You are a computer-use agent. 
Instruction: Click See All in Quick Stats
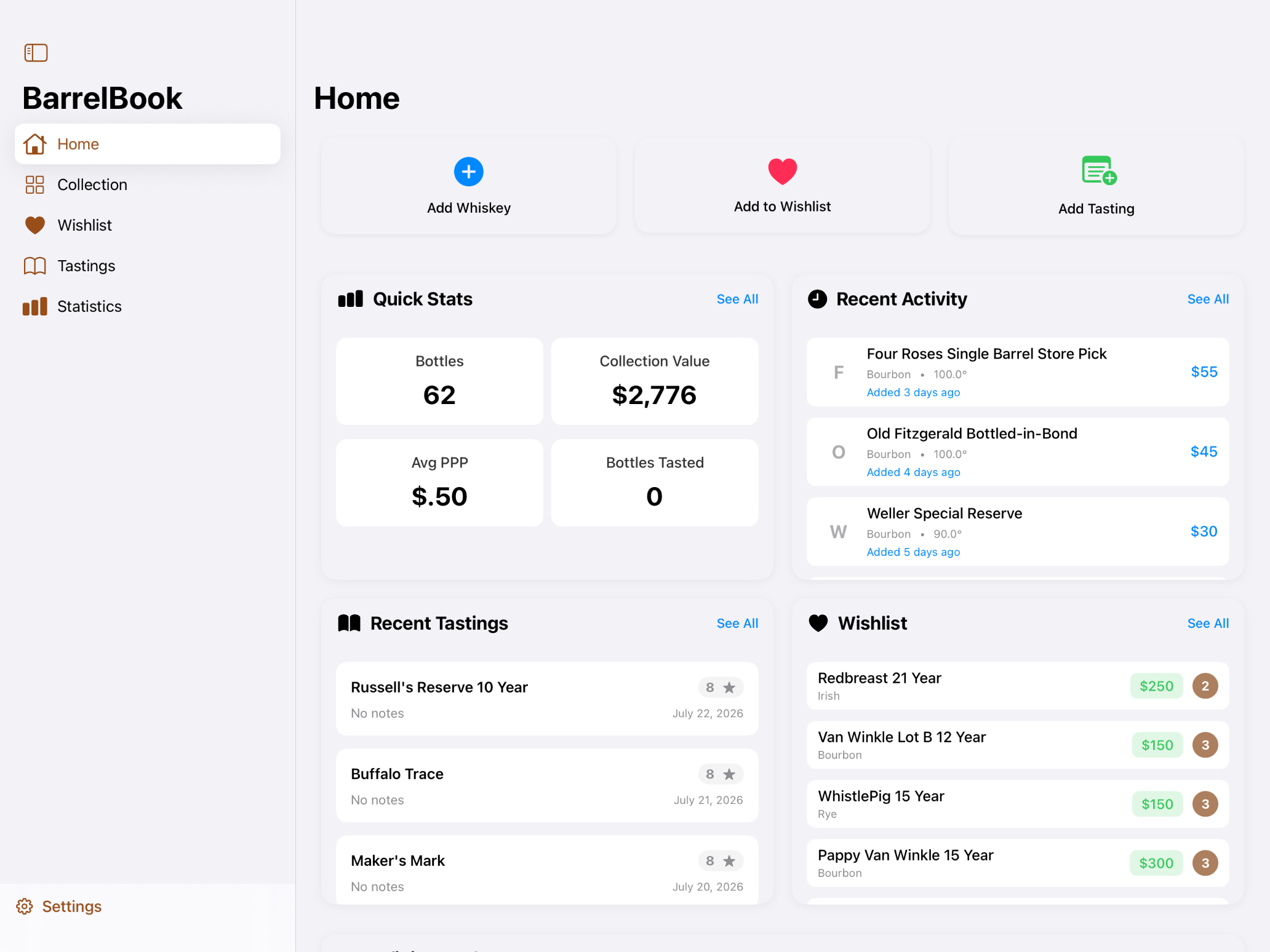[x=737, y=299]
